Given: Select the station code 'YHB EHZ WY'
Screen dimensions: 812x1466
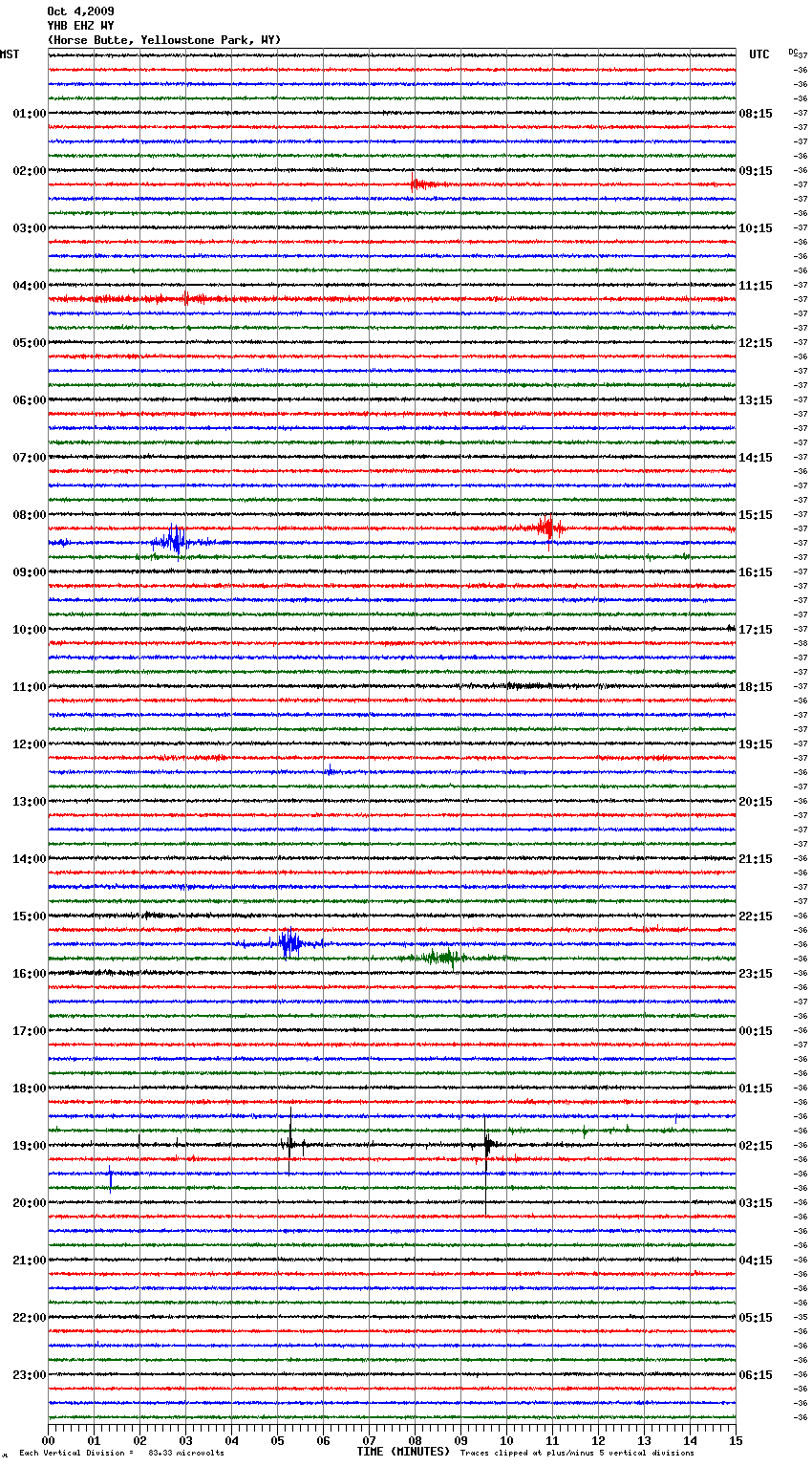Looking at the screenshot, I should click(80, 26).
